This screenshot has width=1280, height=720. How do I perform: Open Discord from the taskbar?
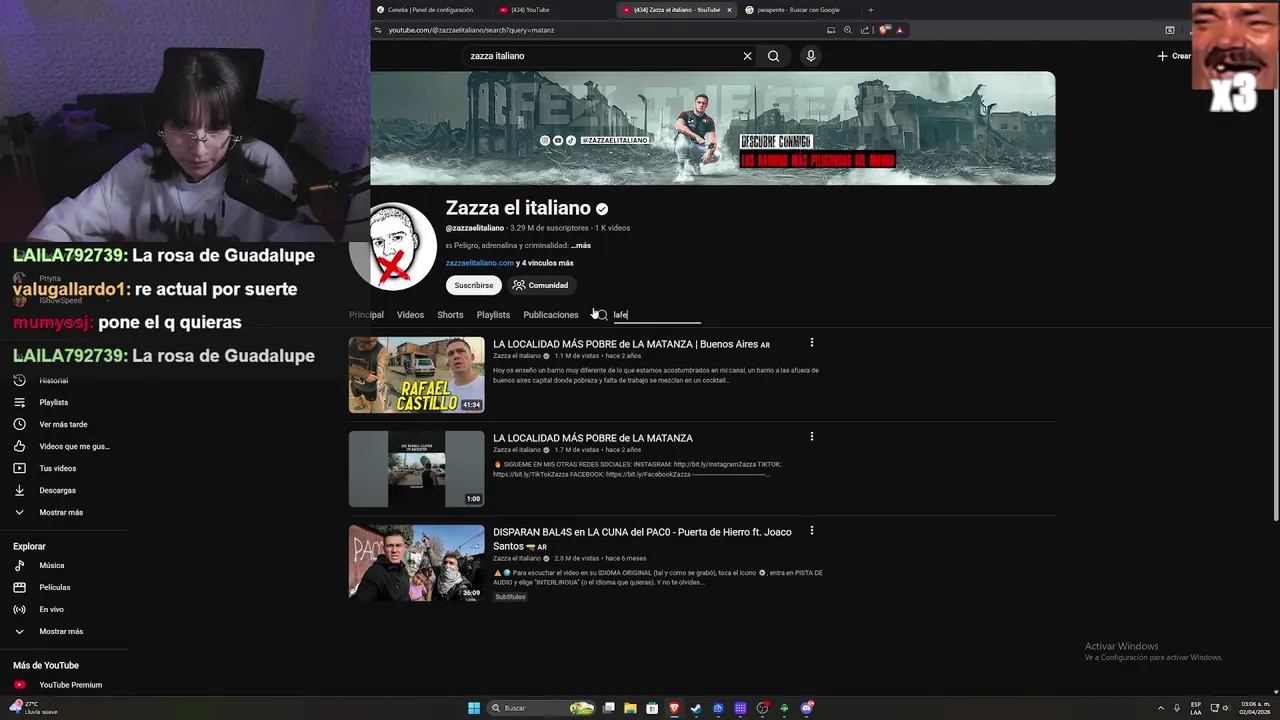tap(806, 708)
